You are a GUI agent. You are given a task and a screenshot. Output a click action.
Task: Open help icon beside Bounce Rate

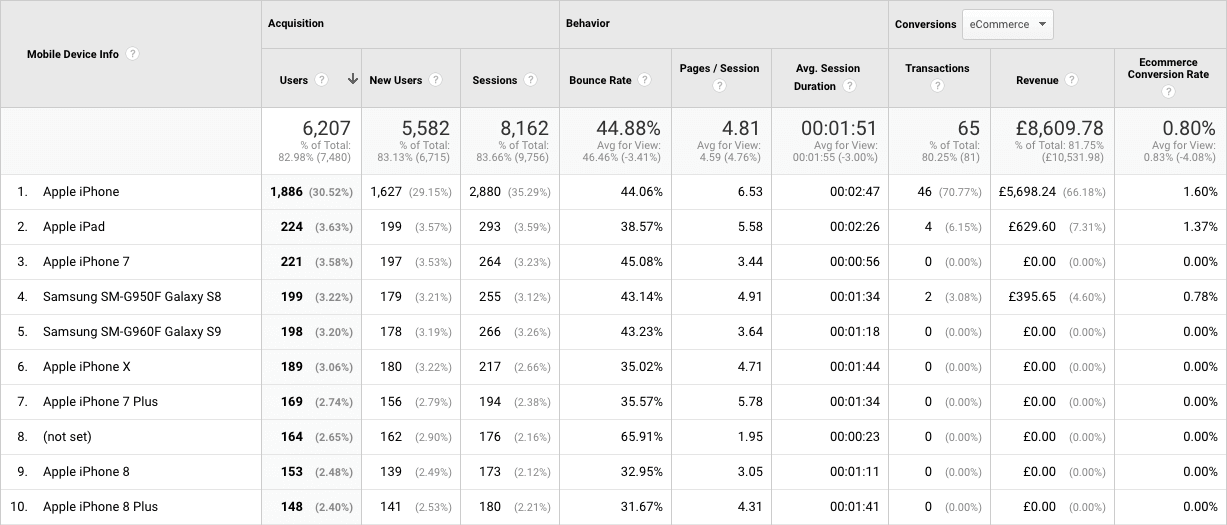[x=645, y=80]
